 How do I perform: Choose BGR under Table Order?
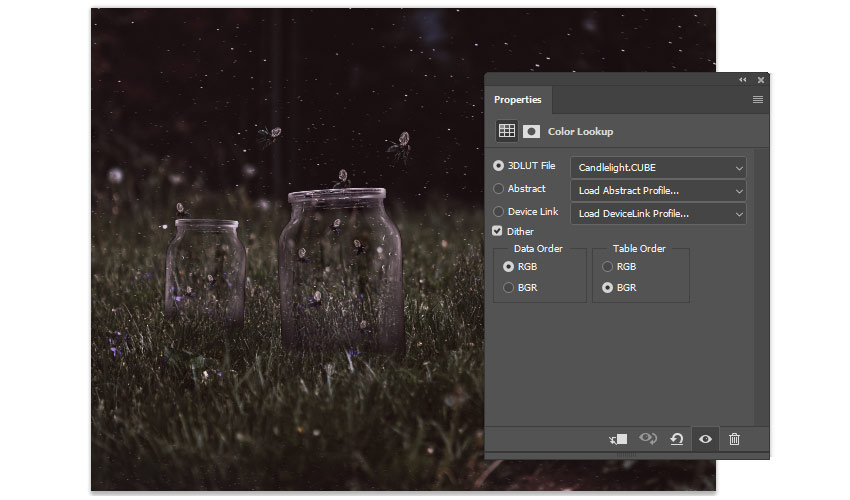(x=607, y=288)
